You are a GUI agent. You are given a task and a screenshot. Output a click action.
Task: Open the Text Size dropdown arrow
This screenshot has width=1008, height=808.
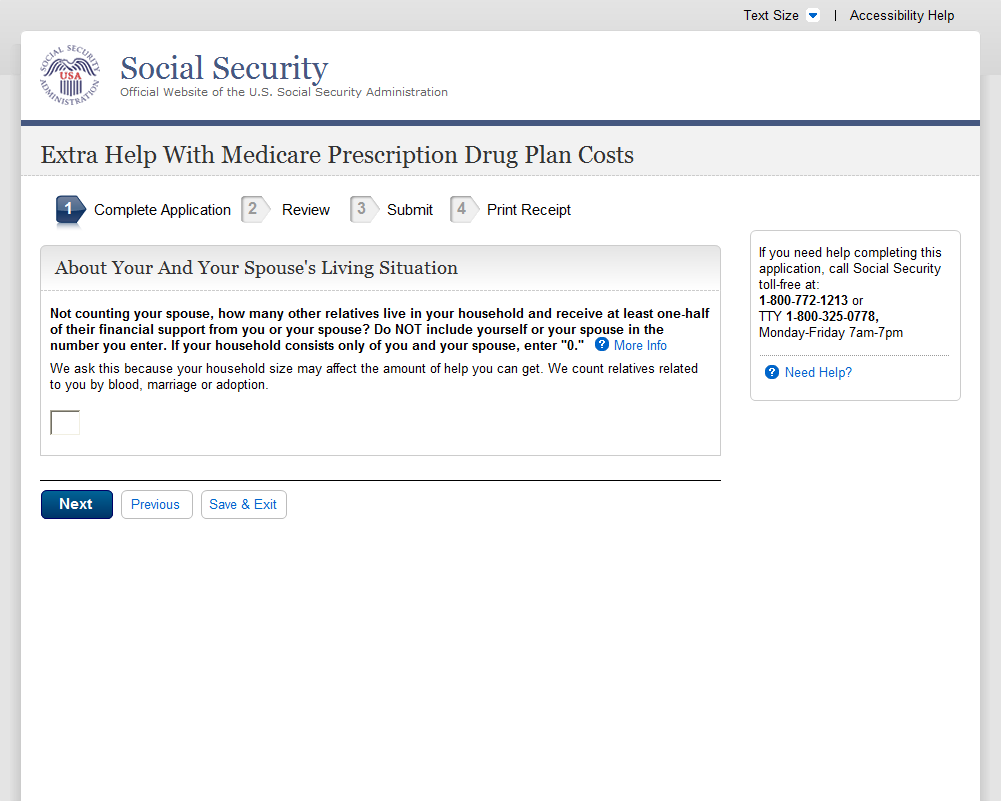[812, 16]
